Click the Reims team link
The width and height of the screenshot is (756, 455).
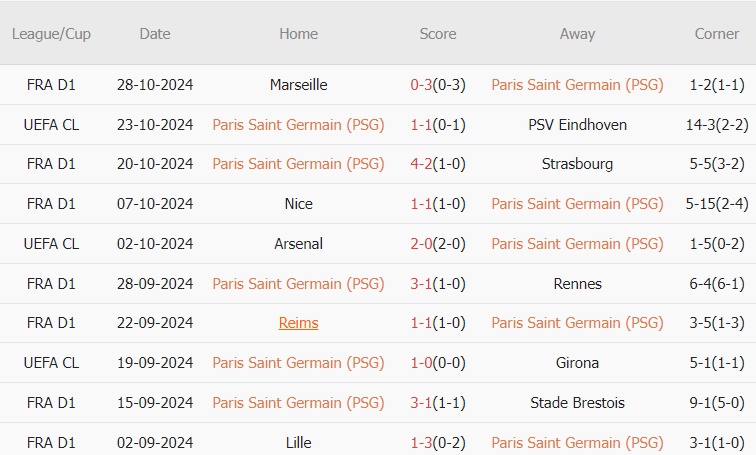[x=298, y=323]
